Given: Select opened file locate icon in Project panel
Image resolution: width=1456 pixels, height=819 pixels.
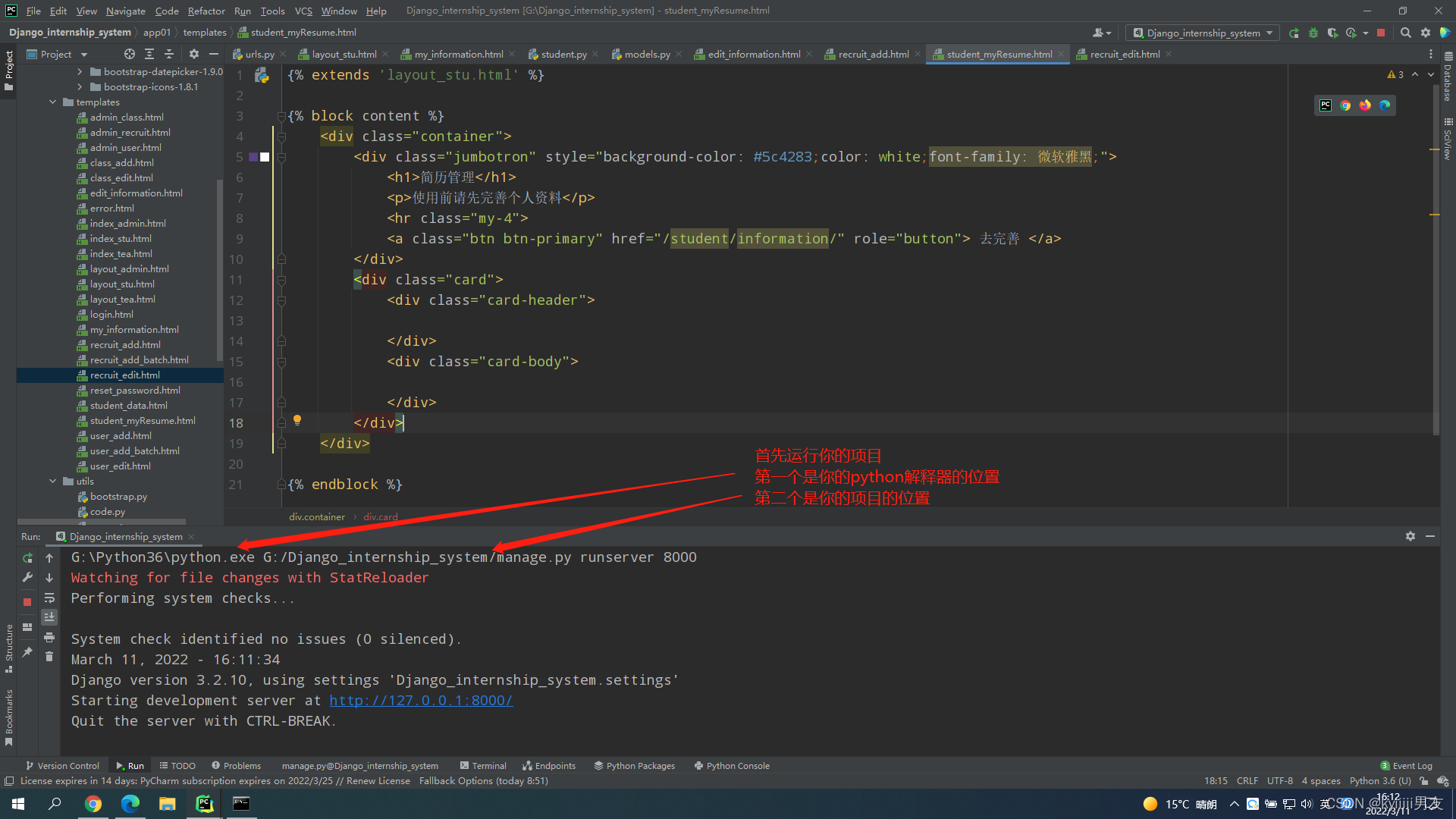Looking at the screenshot, I should point(130,54).
